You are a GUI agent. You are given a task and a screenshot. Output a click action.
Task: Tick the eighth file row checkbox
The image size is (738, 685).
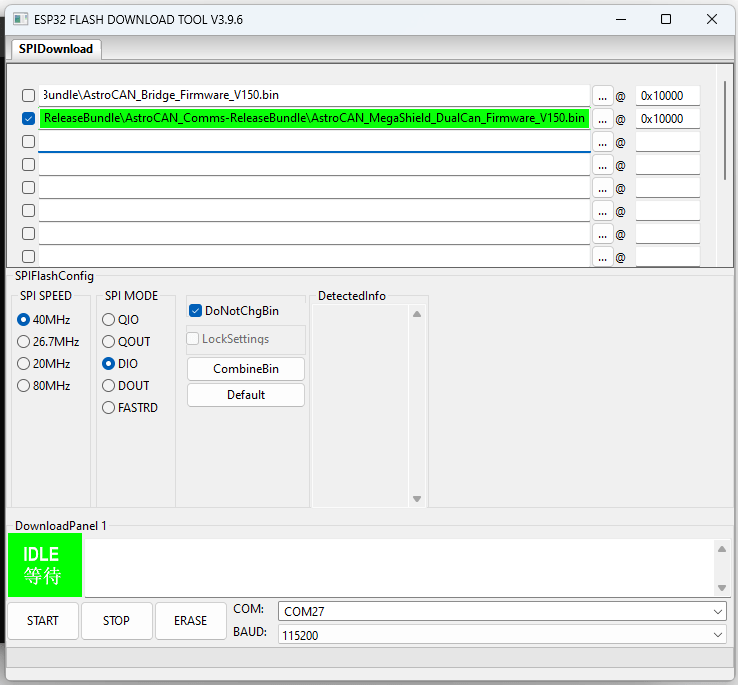coord(28,257)
